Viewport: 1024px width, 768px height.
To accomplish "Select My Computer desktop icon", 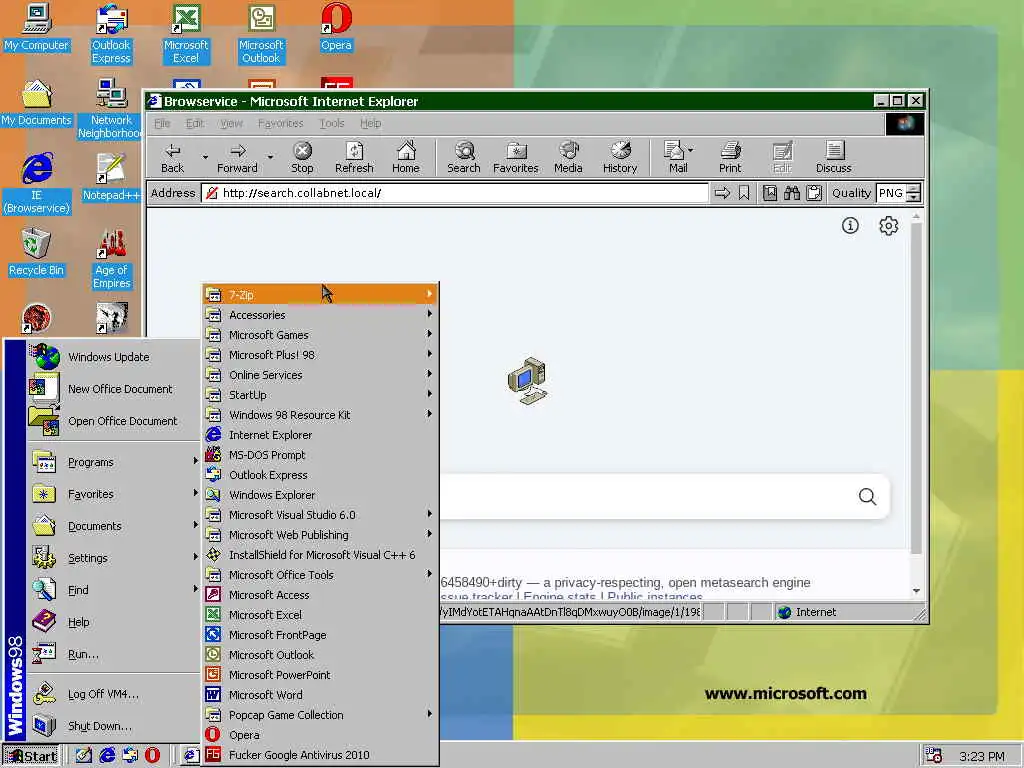I will tap(36, 27).
